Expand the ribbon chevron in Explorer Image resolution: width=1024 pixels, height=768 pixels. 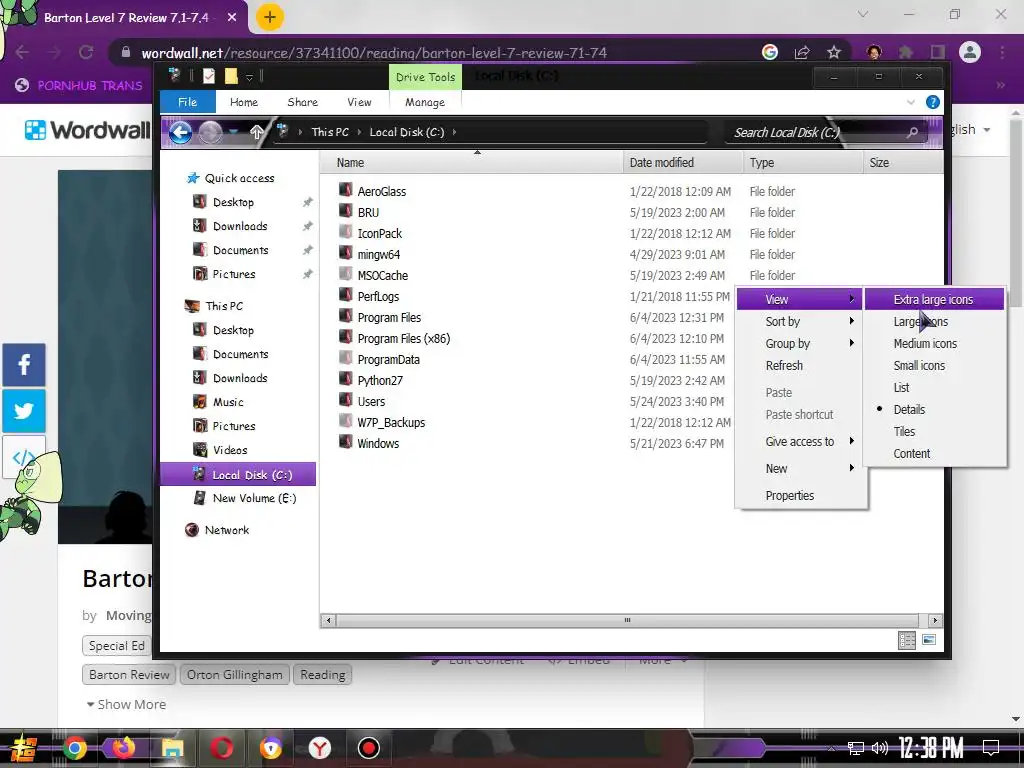point(910,102)
